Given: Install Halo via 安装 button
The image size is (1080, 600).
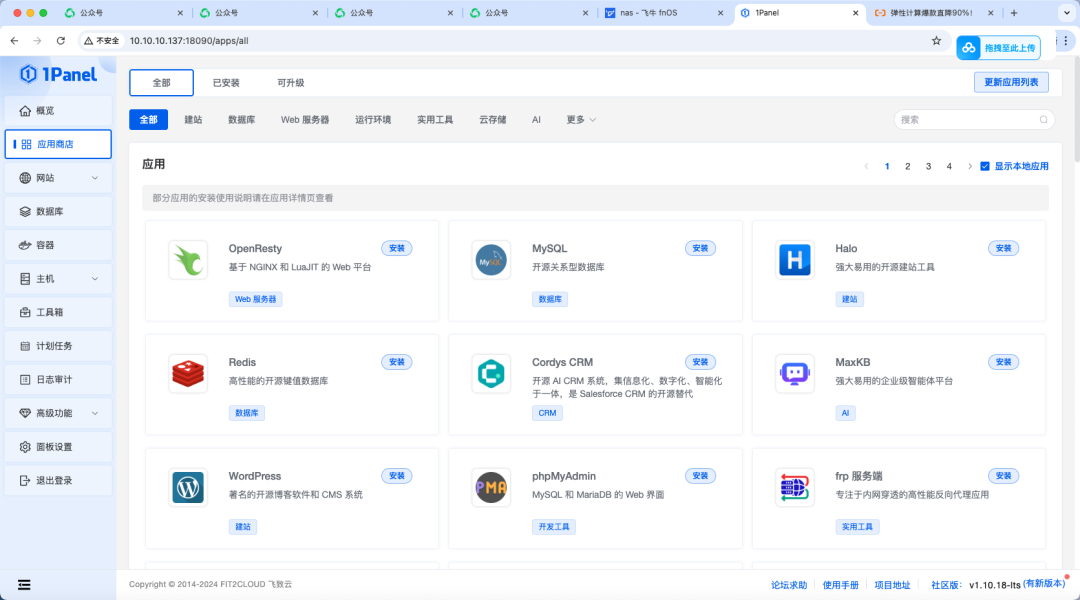Looking at the screenshot, I should click(1004, 249).
